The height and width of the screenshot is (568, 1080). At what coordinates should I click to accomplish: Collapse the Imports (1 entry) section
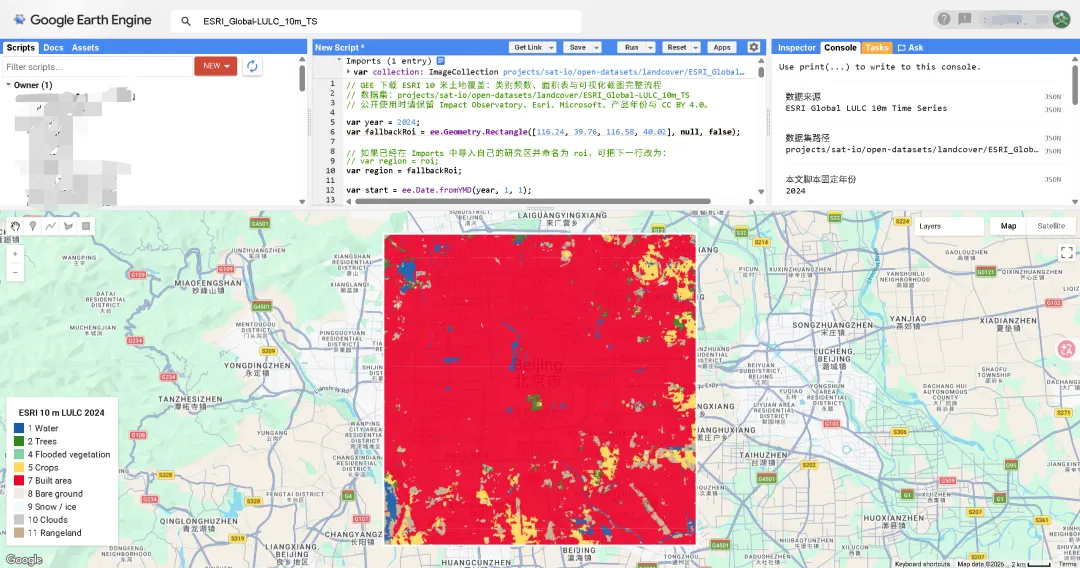click(339, 61)
